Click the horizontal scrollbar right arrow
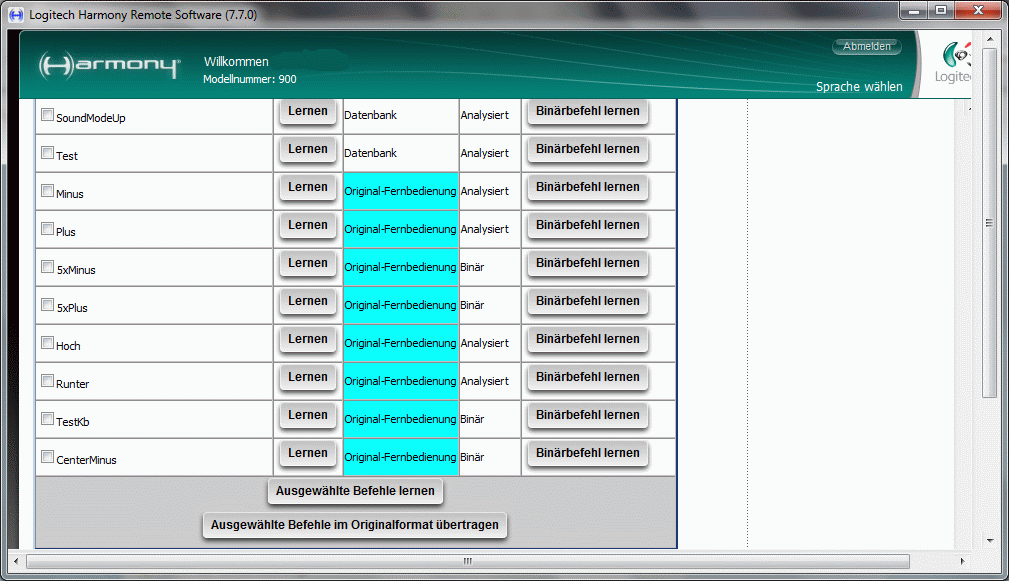Viewport: 1009px width, 581px height. click(x=962, y=561)
